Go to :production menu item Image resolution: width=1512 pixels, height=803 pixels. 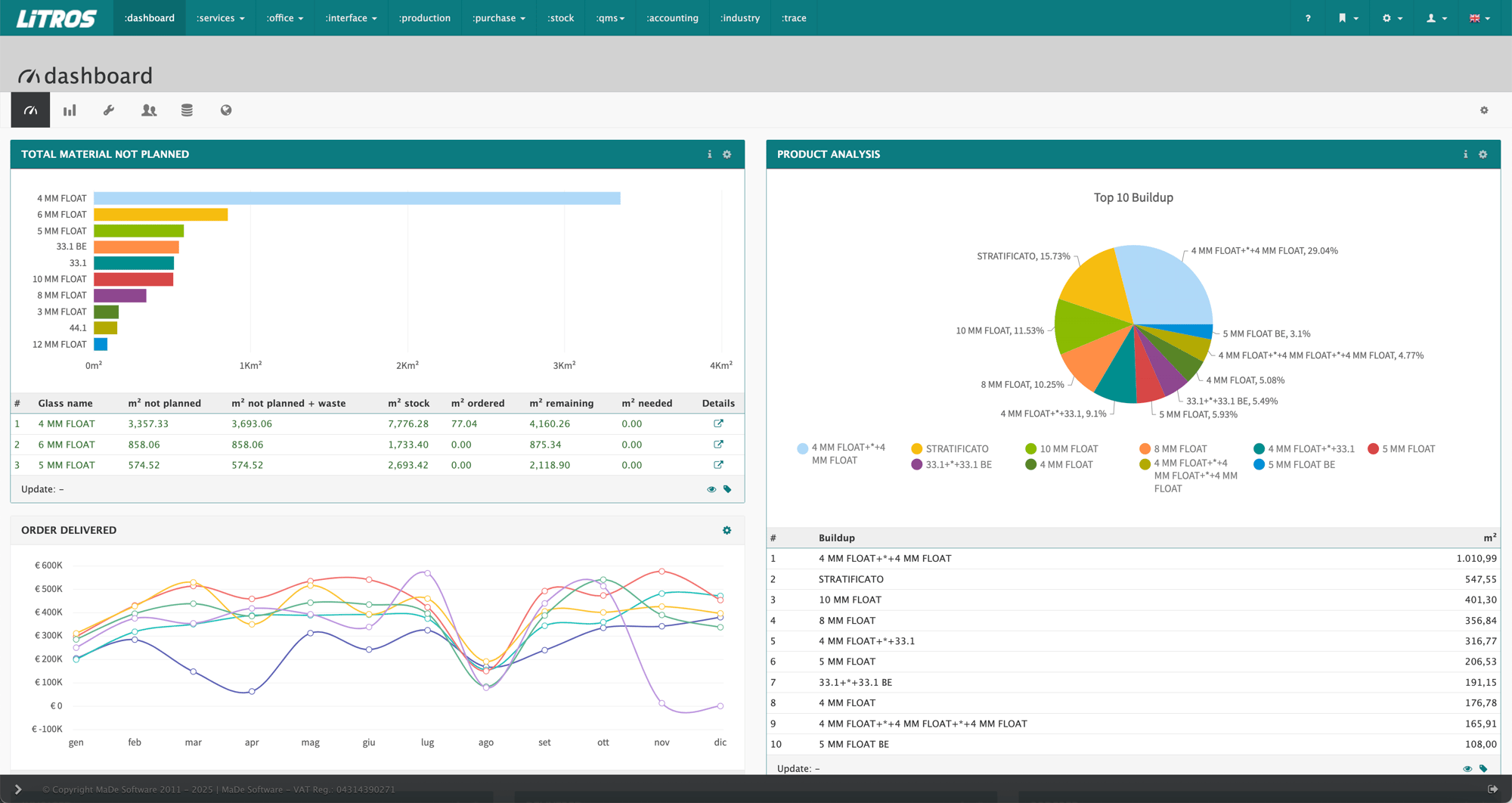point(424,18)
